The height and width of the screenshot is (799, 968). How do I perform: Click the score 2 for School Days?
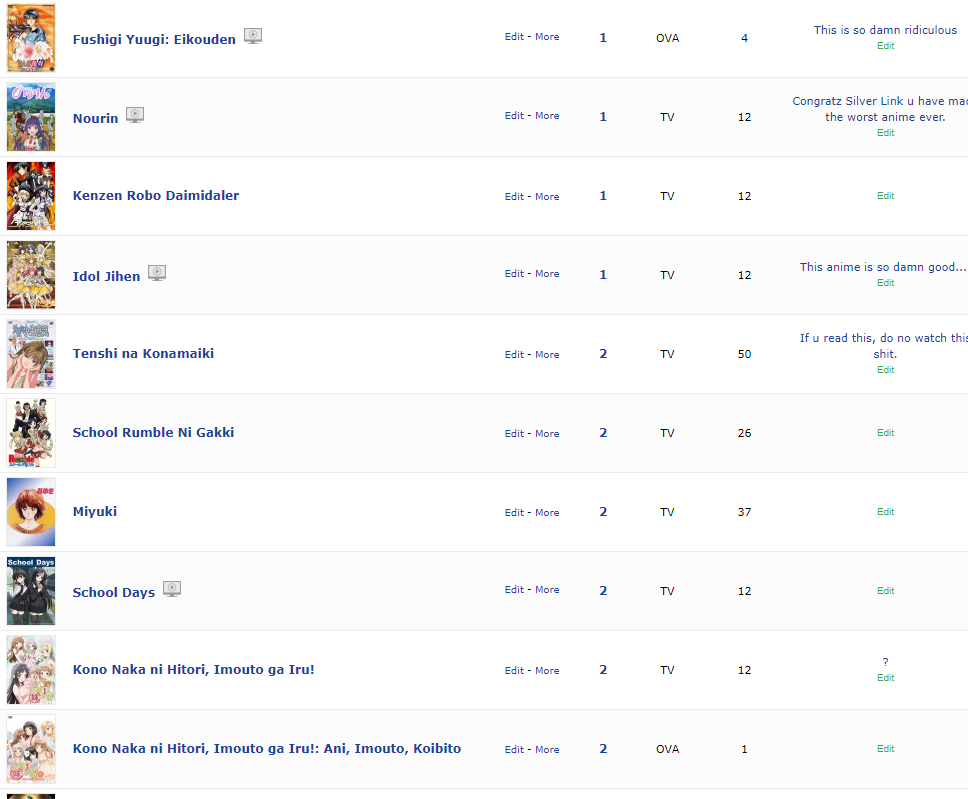(x=603, y=591)
